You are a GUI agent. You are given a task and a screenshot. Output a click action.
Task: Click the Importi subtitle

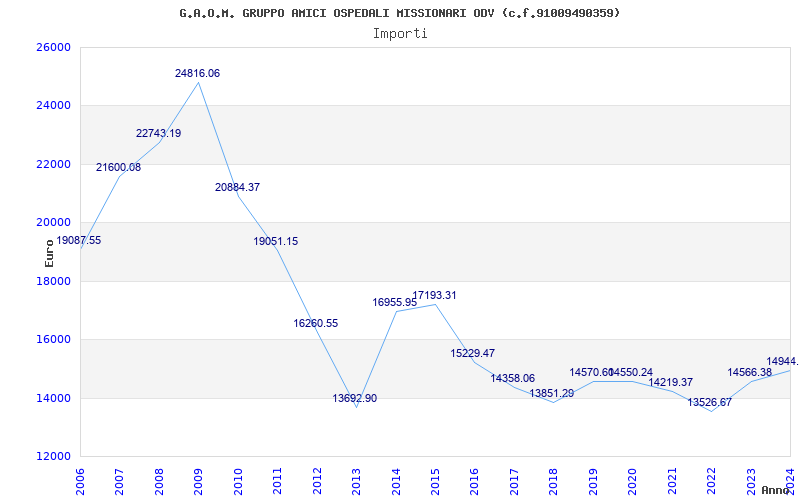coord(400,34)
